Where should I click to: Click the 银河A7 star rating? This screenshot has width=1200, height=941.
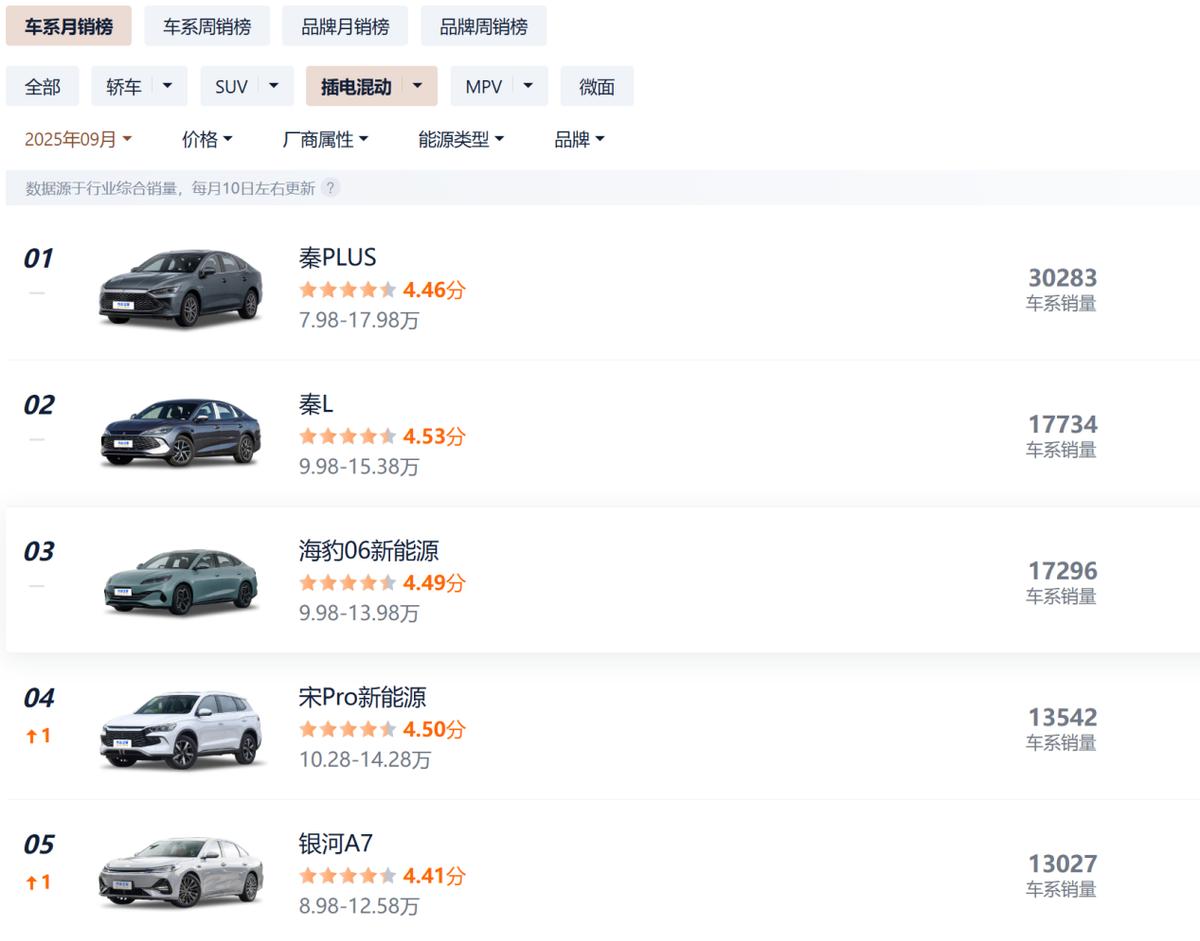348,876
